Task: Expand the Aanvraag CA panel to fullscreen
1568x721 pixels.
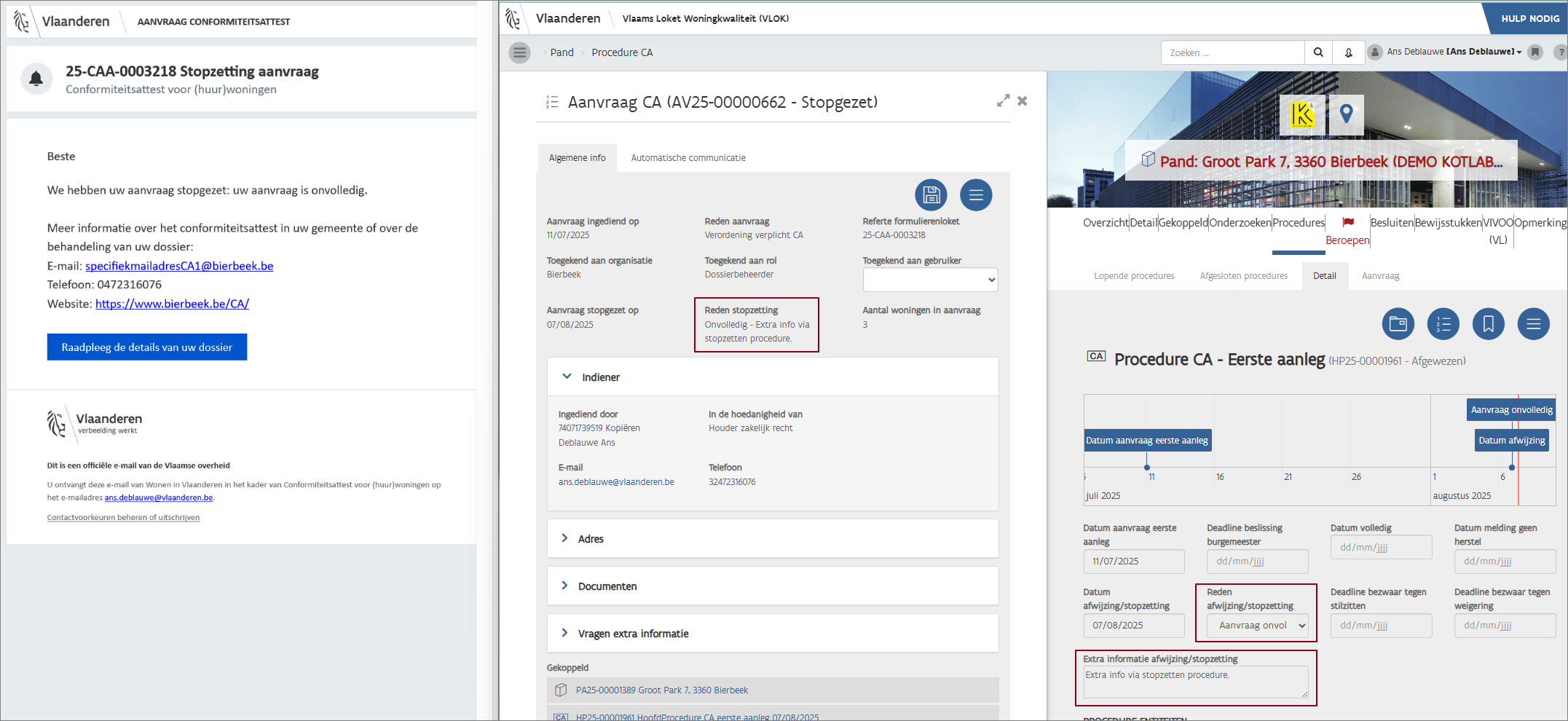Action: 1003,101
